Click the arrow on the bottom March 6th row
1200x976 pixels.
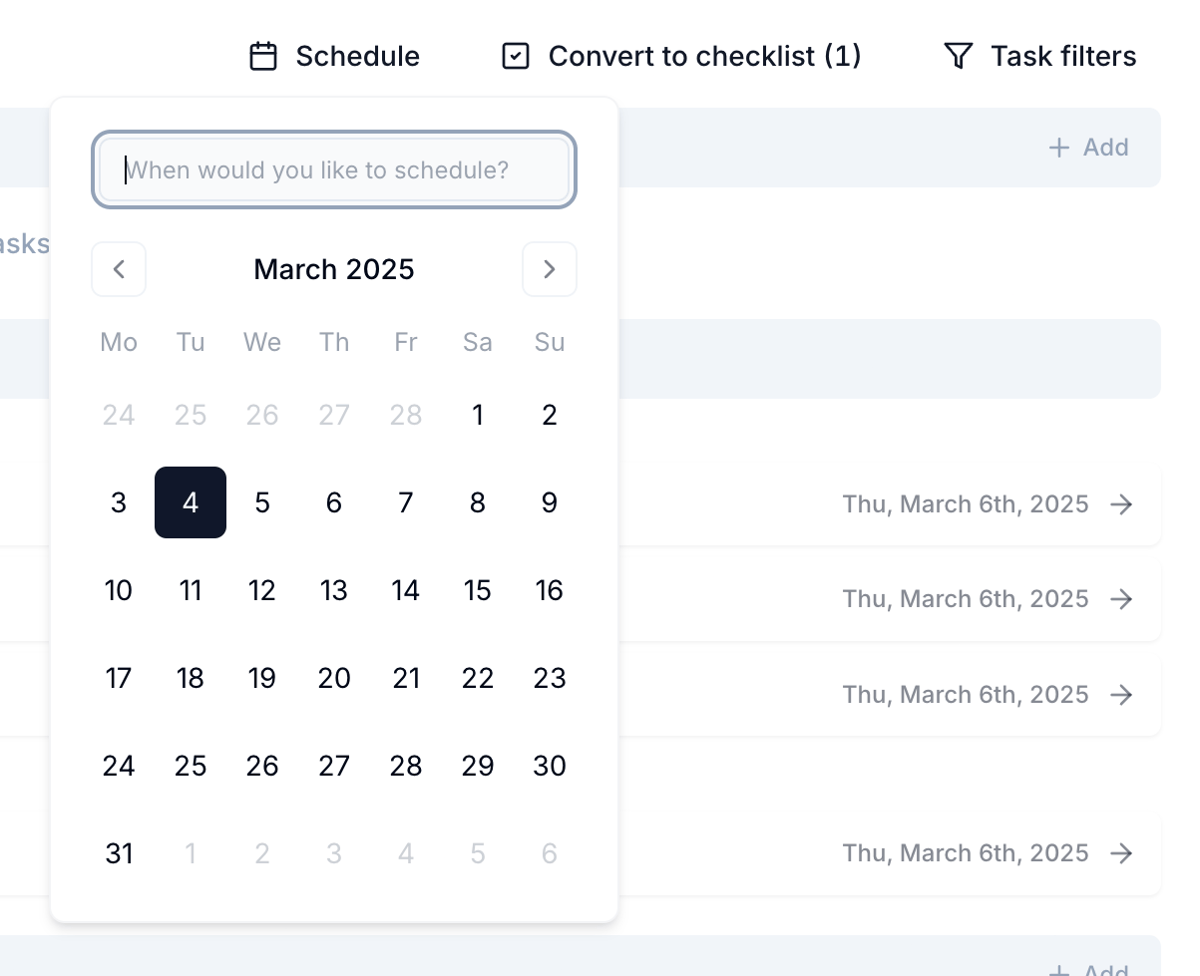click(x=1123, y=853)
